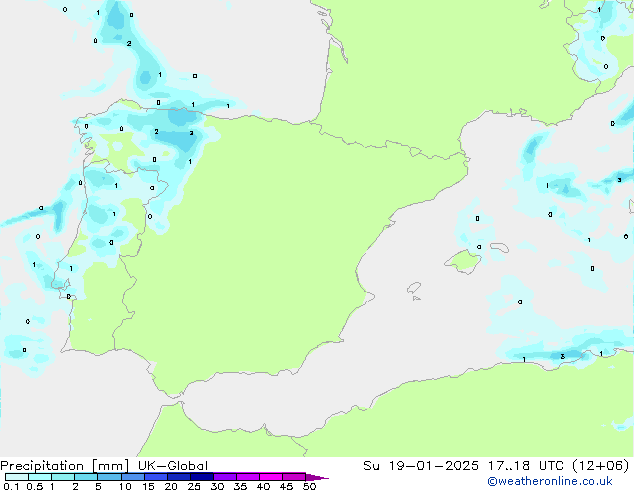Click the 15–20 mm legend color box
The image size is (634, 490).
tap(156, 477)
